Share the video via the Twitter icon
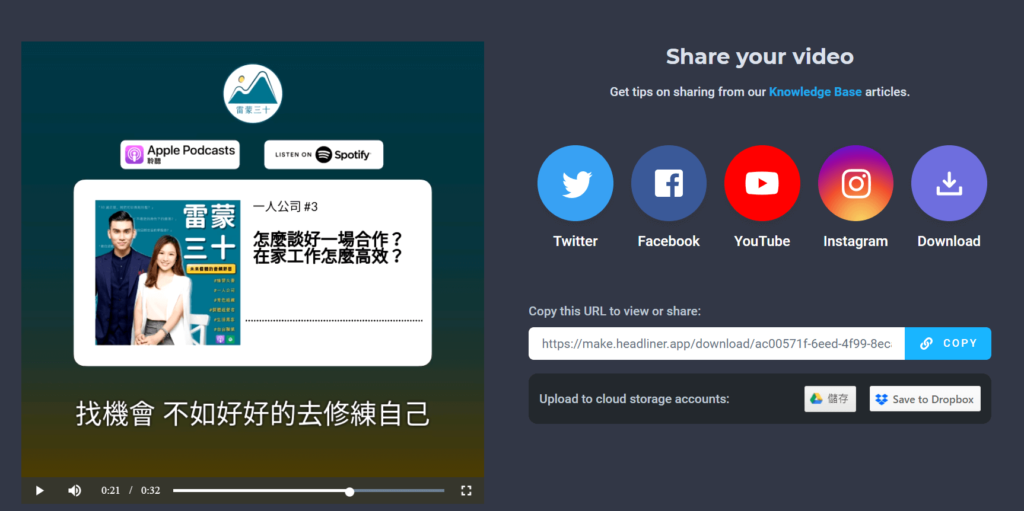 pos(575,184)
